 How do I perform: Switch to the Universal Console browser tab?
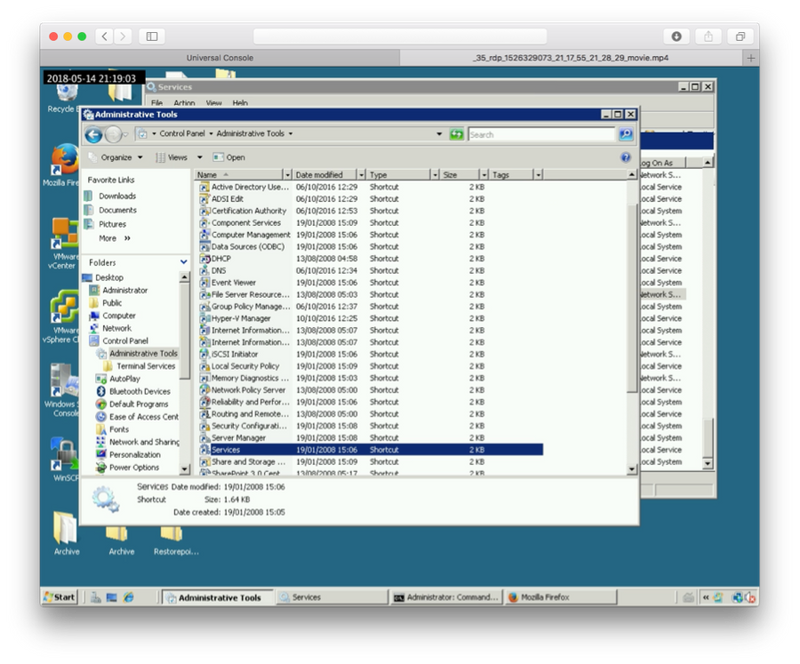[x=219, y=58]
